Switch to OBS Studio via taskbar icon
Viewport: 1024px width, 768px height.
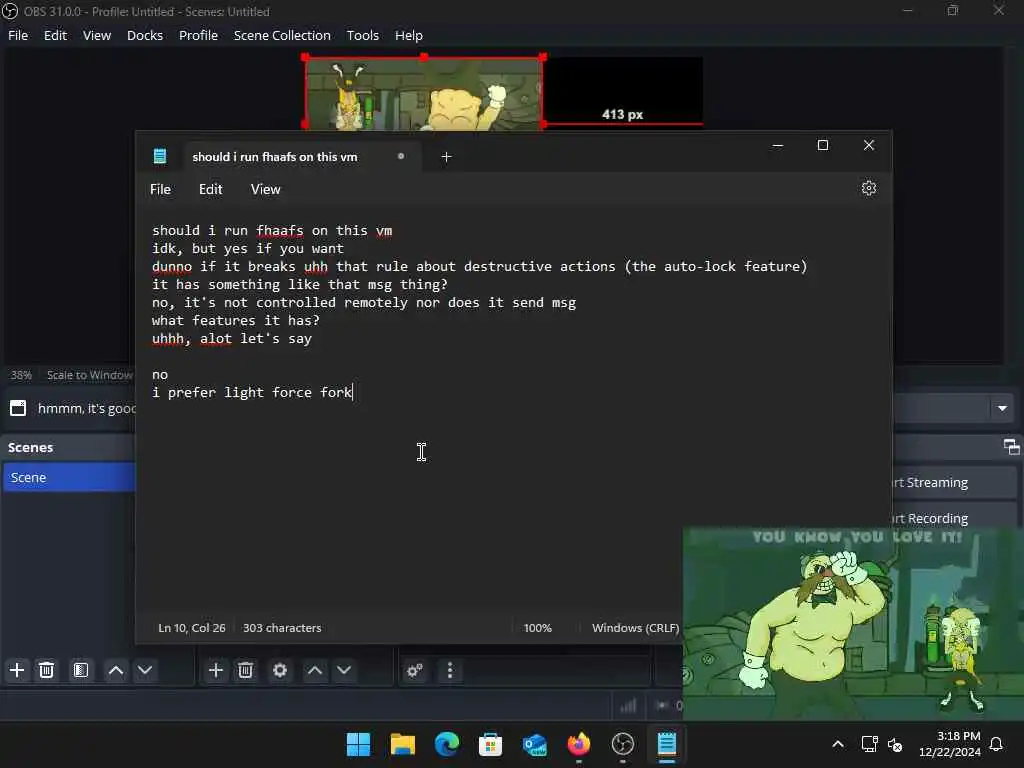(622, 744)
